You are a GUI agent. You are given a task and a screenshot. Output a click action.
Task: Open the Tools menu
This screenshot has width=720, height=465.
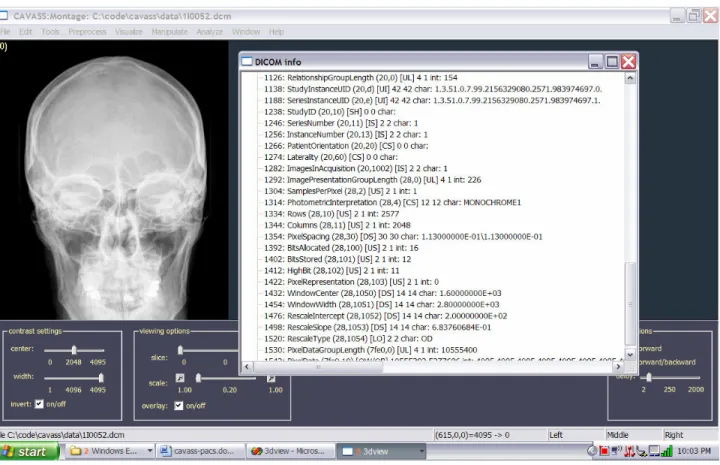coord(50,32)
